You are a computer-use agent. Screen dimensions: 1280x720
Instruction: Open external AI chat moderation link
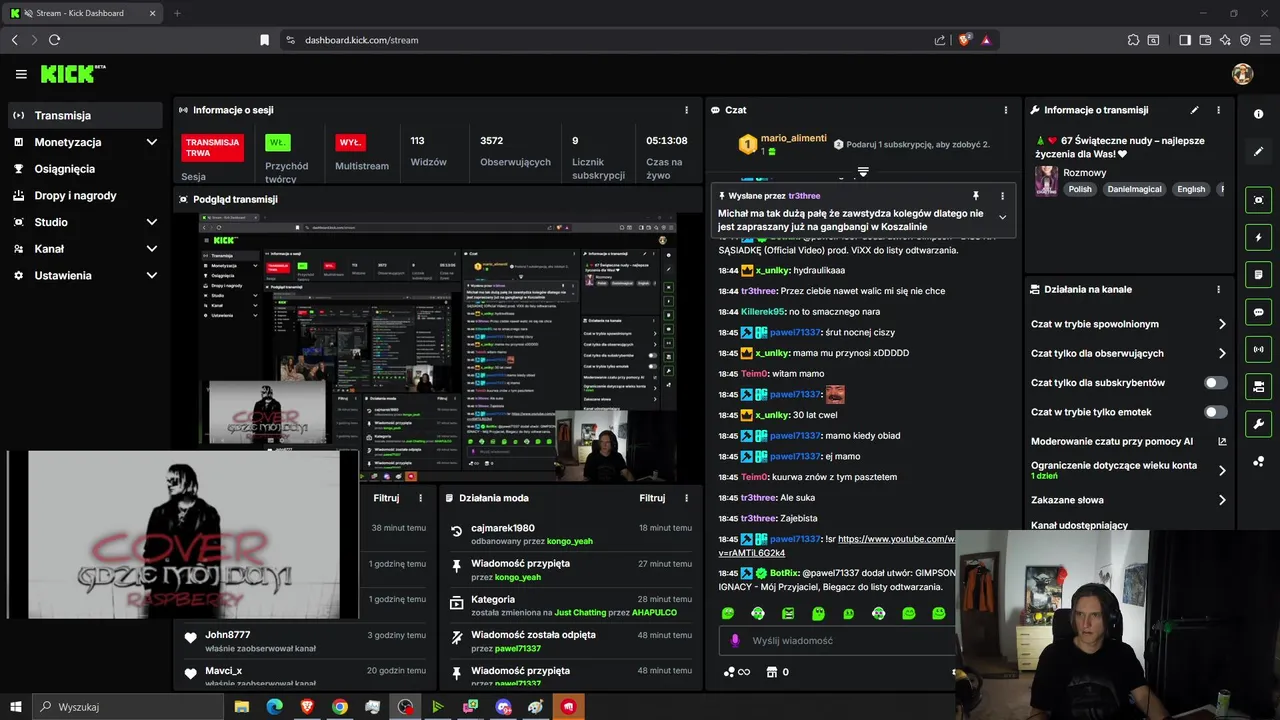click(1221, 441)
